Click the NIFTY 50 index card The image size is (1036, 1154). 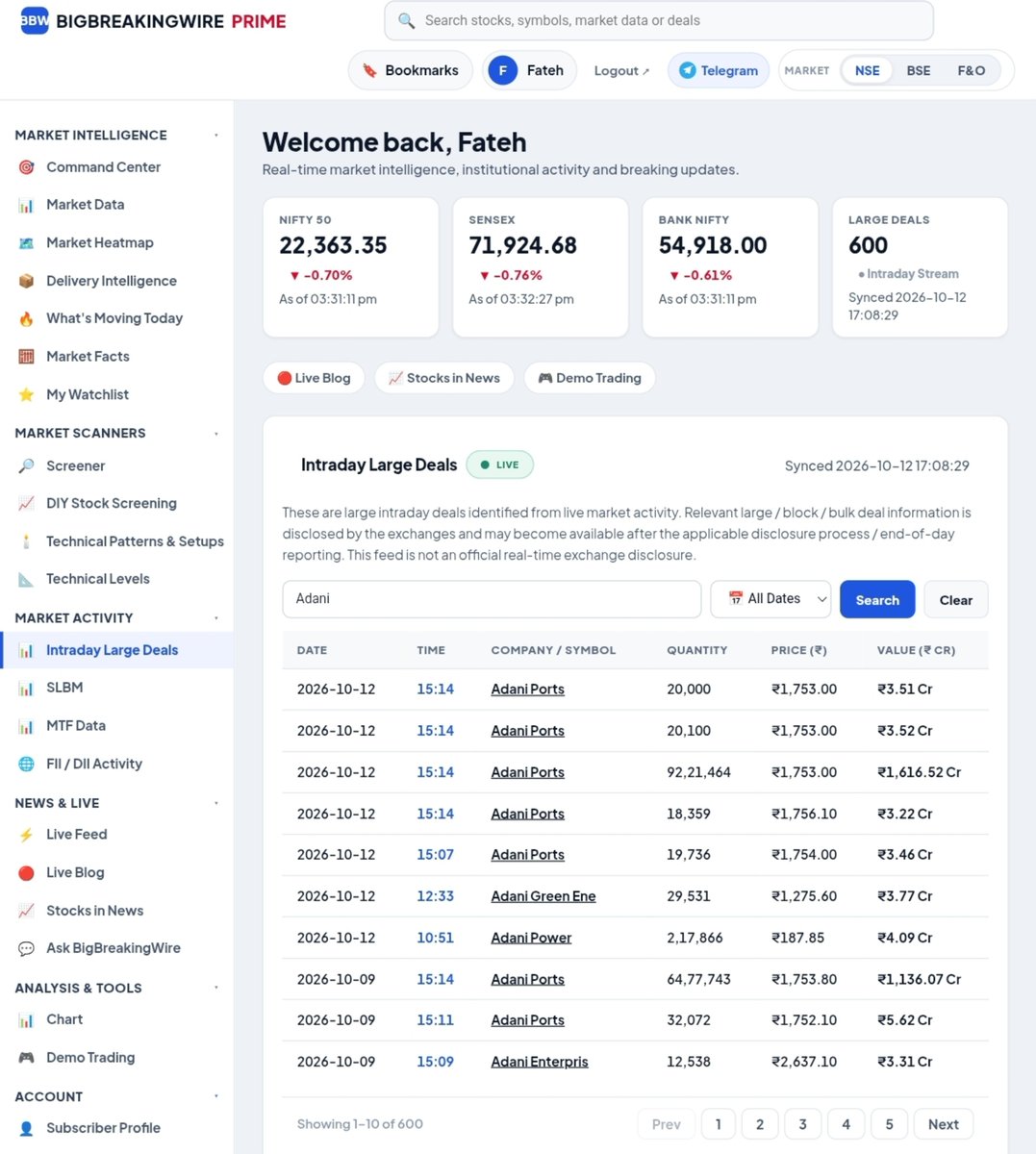(x=351, y=267)
